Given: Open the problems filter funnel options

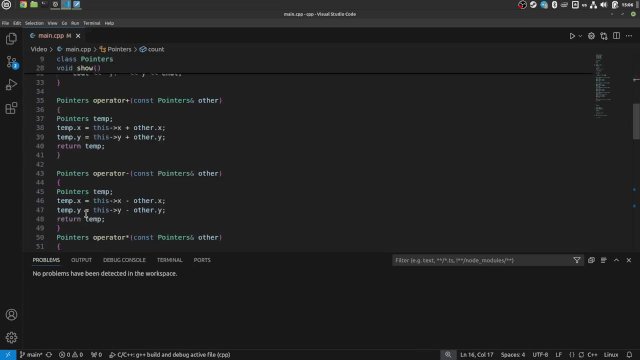Looking at the screenshot, I should click(x=577, y=260).
